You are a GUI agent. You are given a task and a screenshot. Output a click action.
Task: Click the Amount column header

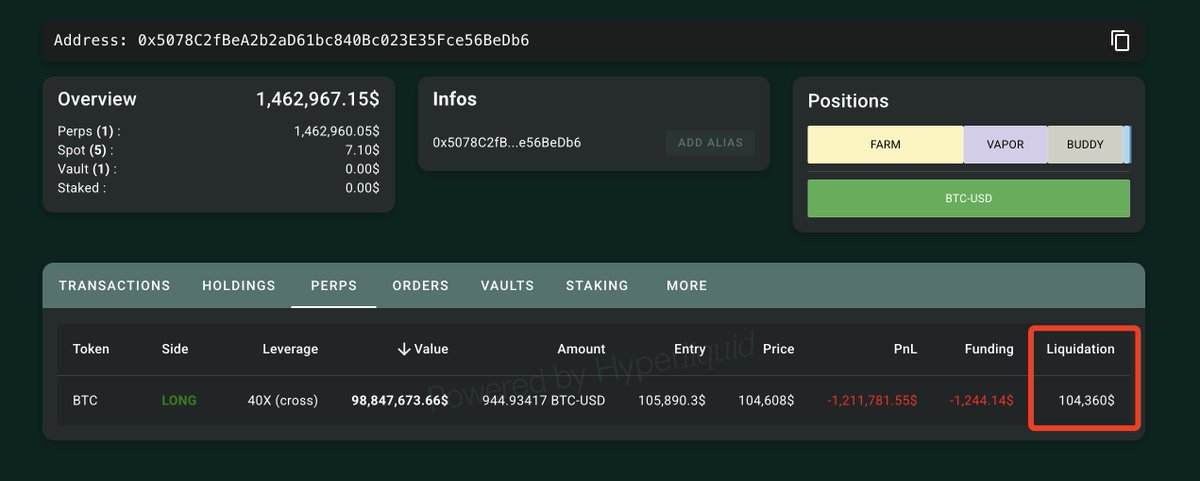(x=582, y=349)
